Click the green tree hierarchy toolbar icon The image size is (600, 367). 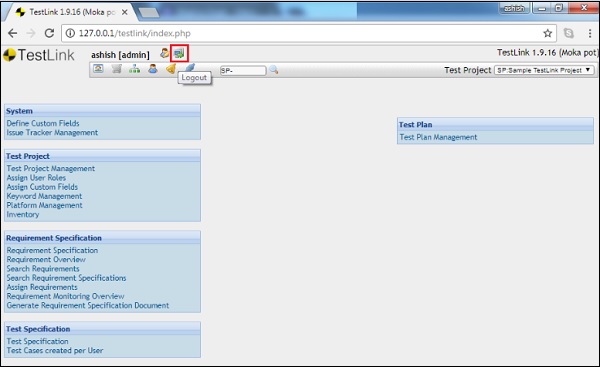pos(134,69)
